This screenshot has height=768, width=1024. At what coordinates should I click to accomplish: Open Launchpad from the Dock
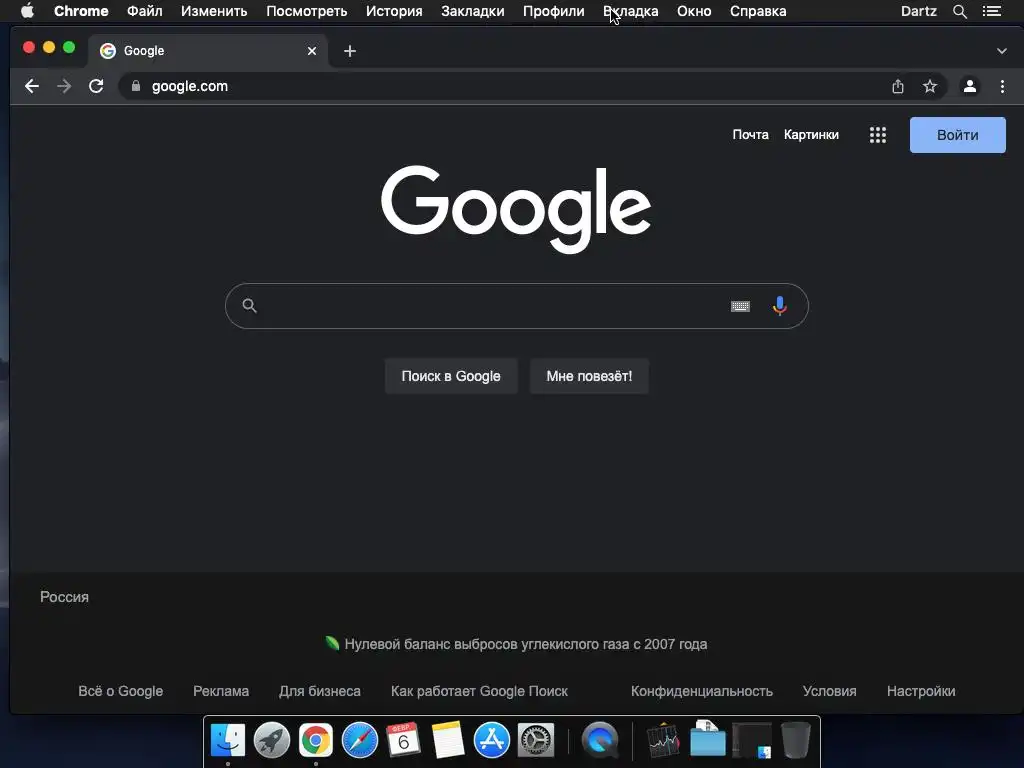click(272, 741)
